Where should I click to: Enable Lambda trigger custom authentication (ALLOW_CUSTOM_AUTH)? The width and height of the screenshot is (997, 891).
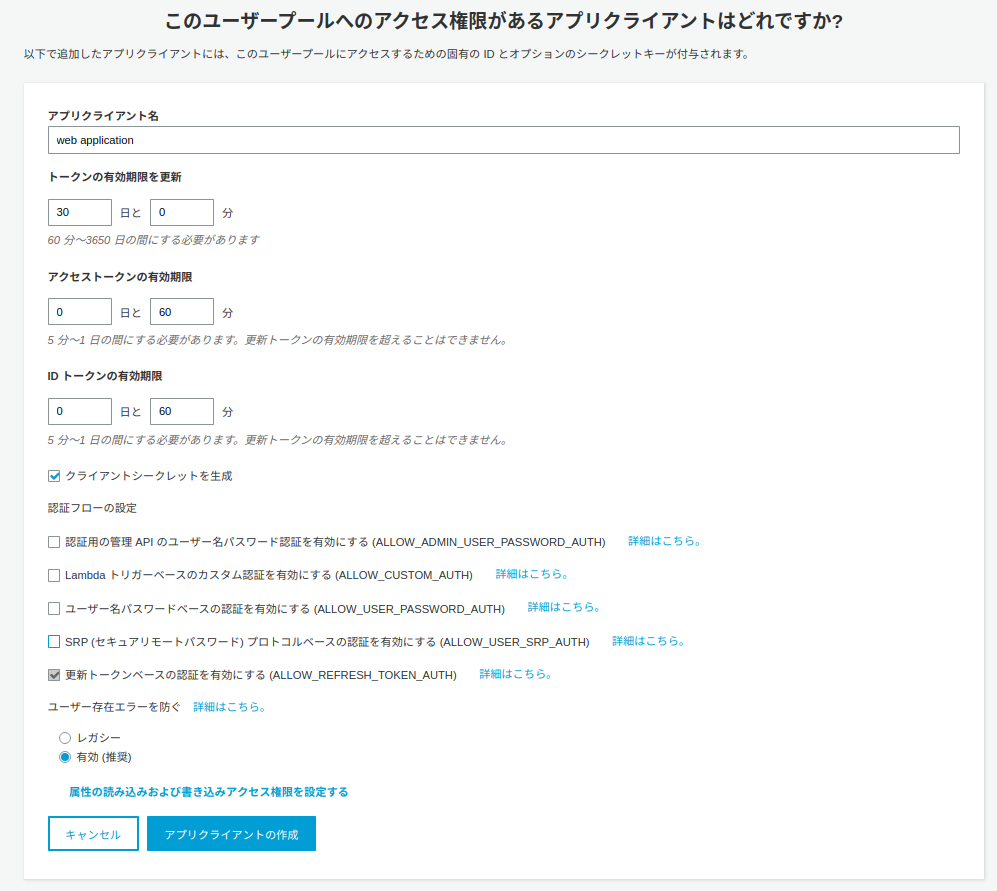pyautogui.click(x=54, y=575)
